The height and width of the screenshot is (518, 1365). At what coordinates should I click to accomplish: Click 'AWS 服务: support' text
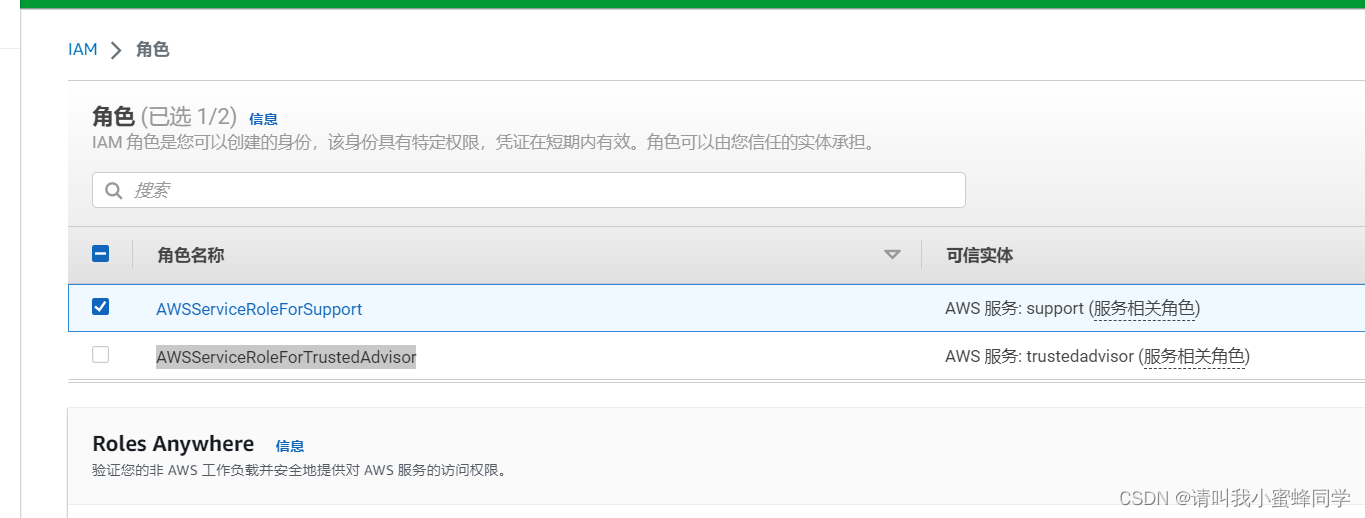(1014, 309)
